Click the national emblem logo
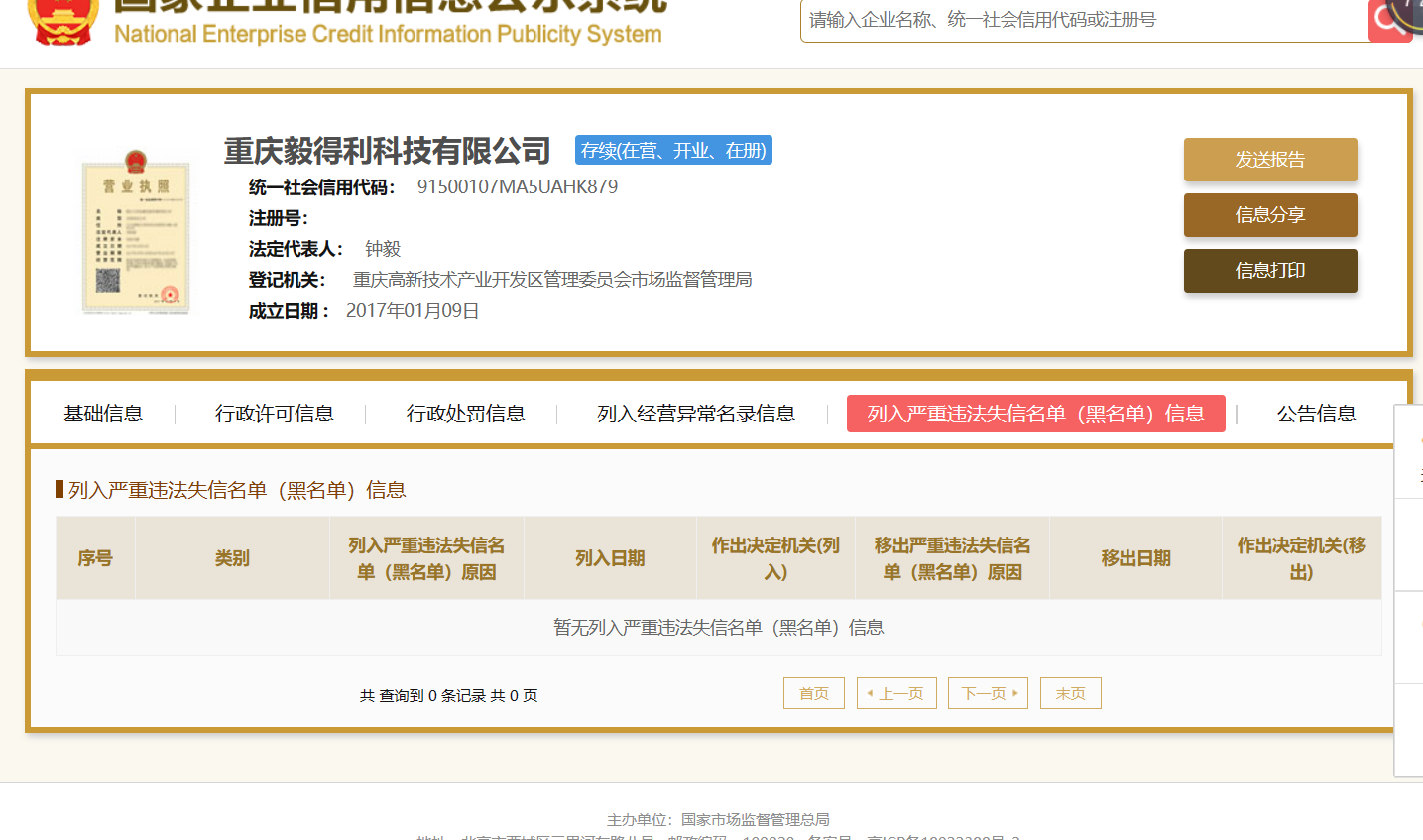Image resolution: width=1423 pixels, height=840 pixels. [x=62, y=21]
